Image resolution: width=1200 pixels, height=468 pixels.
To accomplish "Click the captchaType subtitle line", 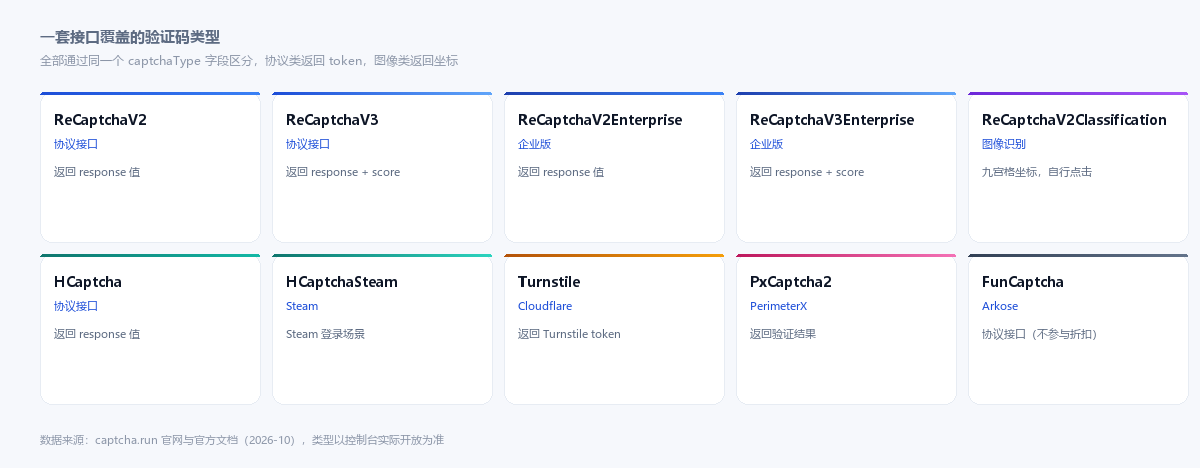I will click(x=249, y=60).
